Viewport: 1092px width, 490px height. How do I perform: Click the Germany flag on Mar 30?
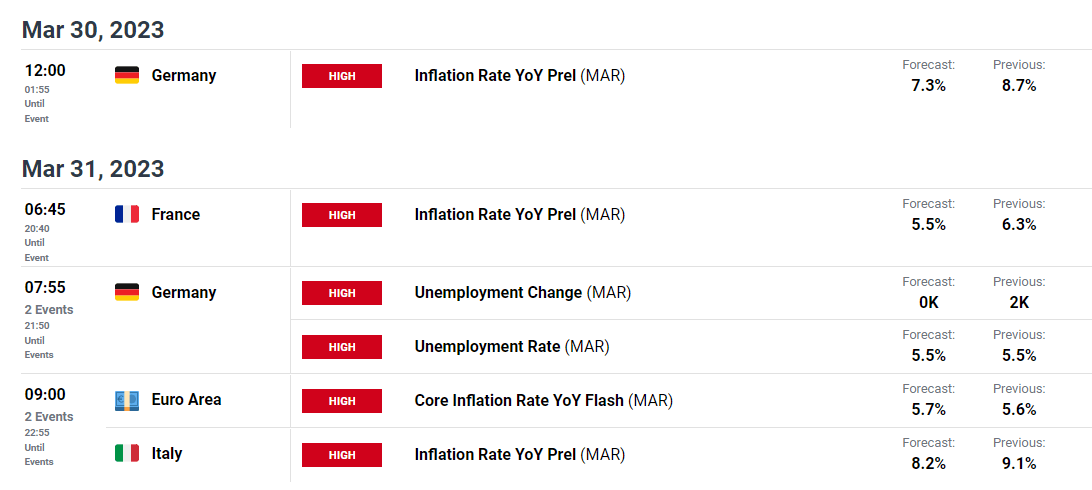pyautogui.click(x=127, y=75)
